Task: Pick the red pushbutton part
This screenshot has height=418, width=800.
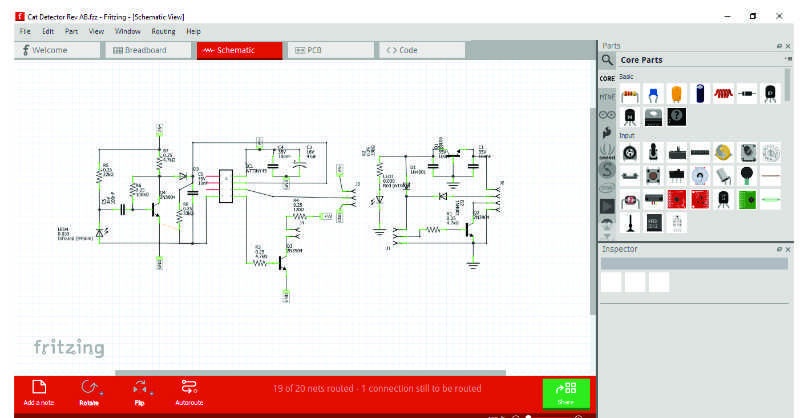Action: (x=653, y=176)
